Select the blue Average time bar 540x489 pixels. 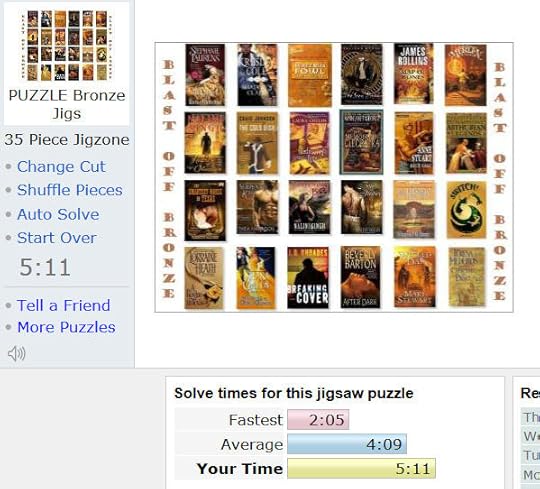[x=347, y=444]
